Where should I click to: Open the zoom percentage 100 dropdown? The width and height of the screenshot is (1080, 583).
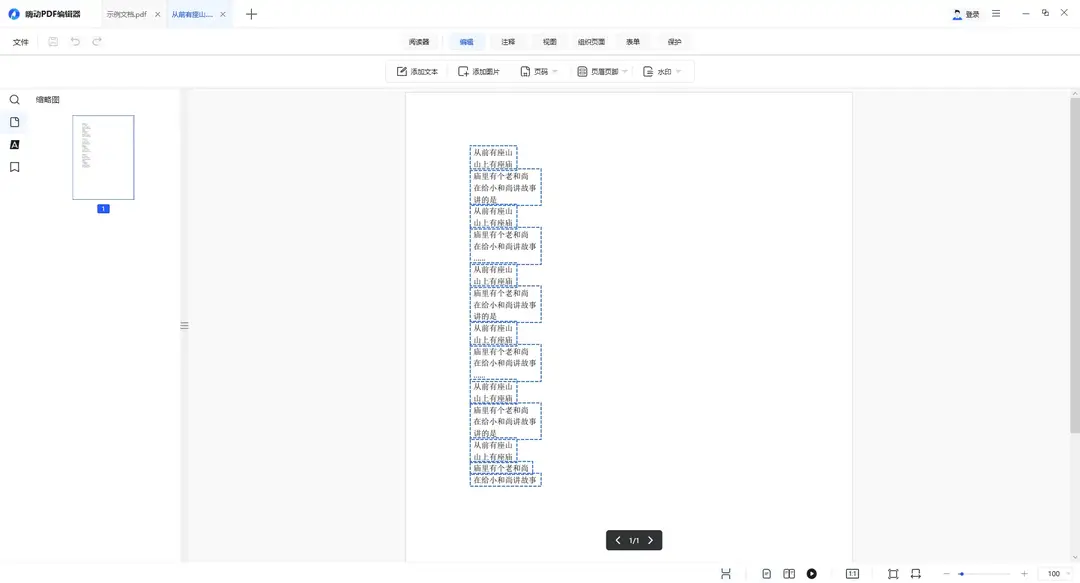pyautogui.click(x=1058, y=573)
